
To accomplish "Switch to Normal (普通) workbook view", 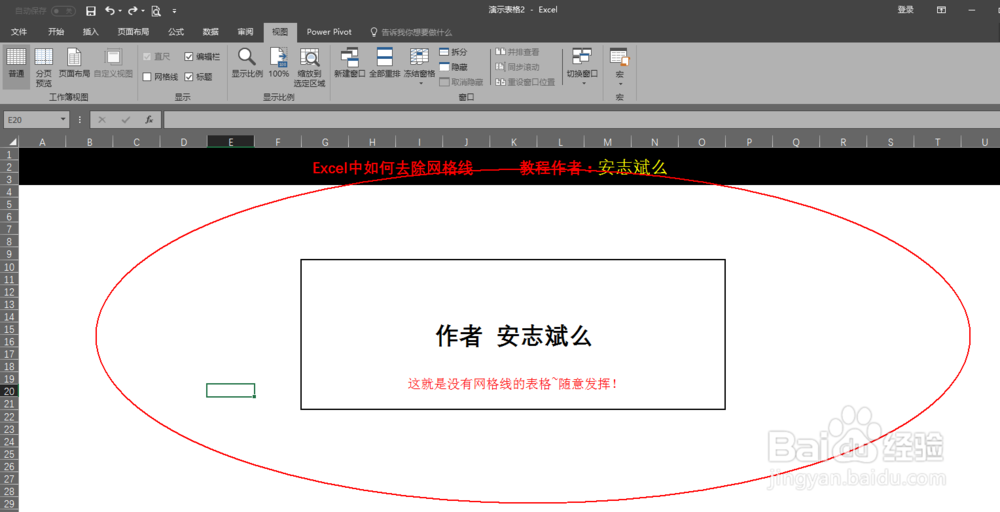I will (17, 64).
